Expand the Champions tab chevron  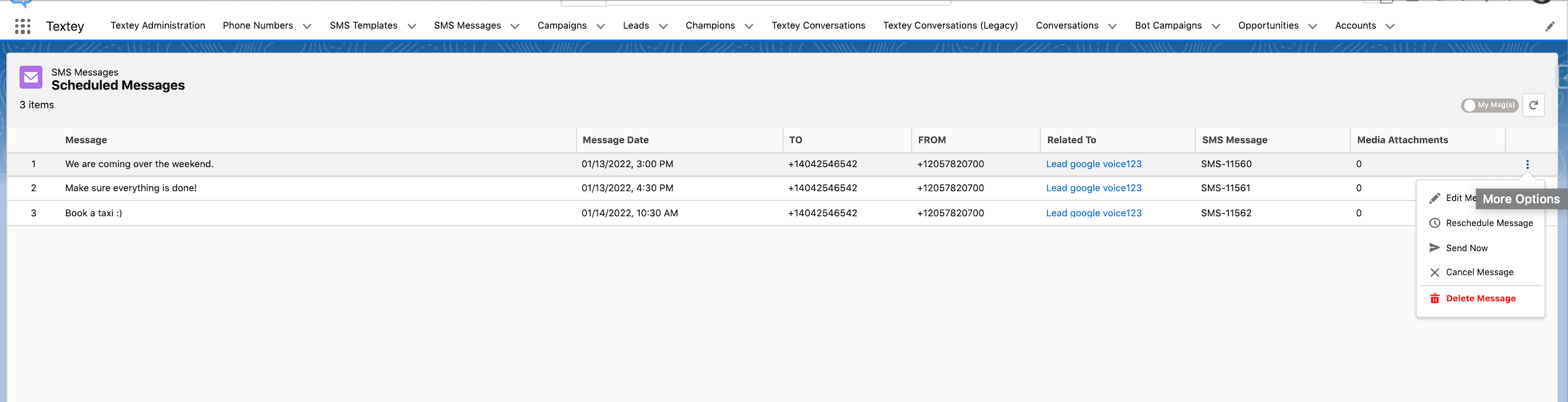[749, 26]
